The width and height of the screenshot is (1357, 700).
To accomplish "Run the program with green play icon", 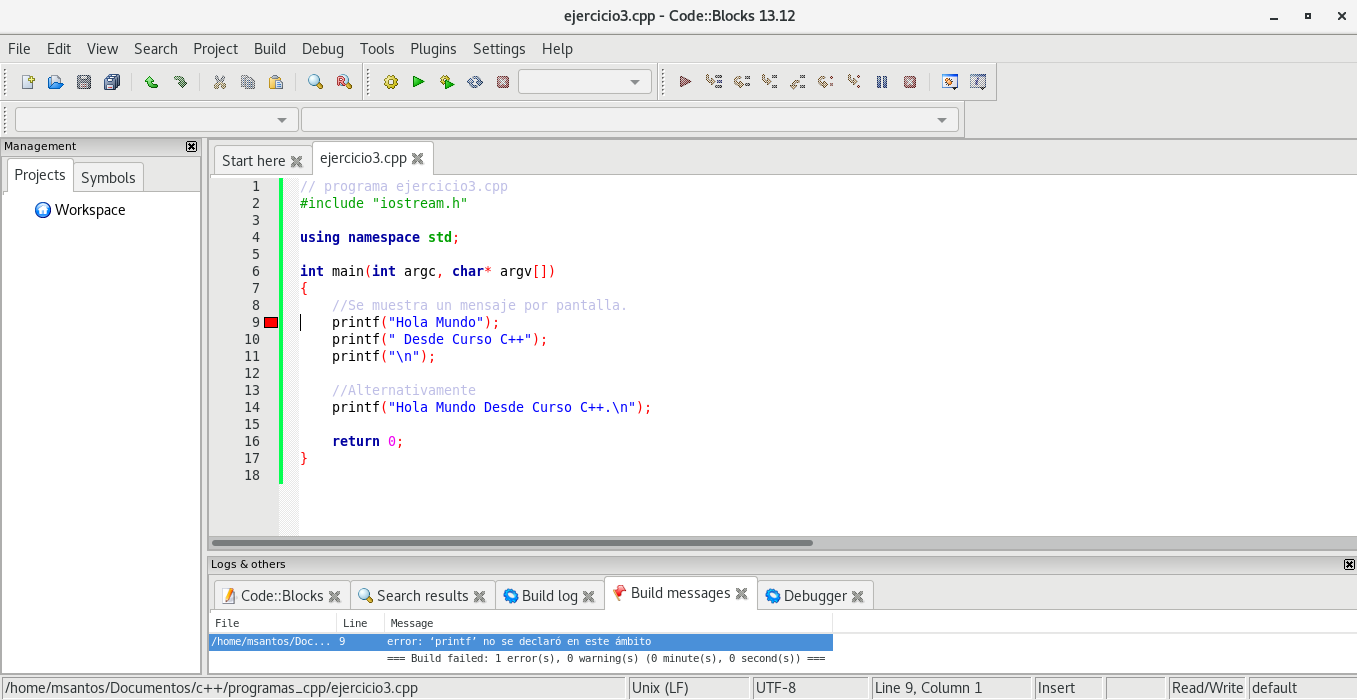I will click(418, 82).
